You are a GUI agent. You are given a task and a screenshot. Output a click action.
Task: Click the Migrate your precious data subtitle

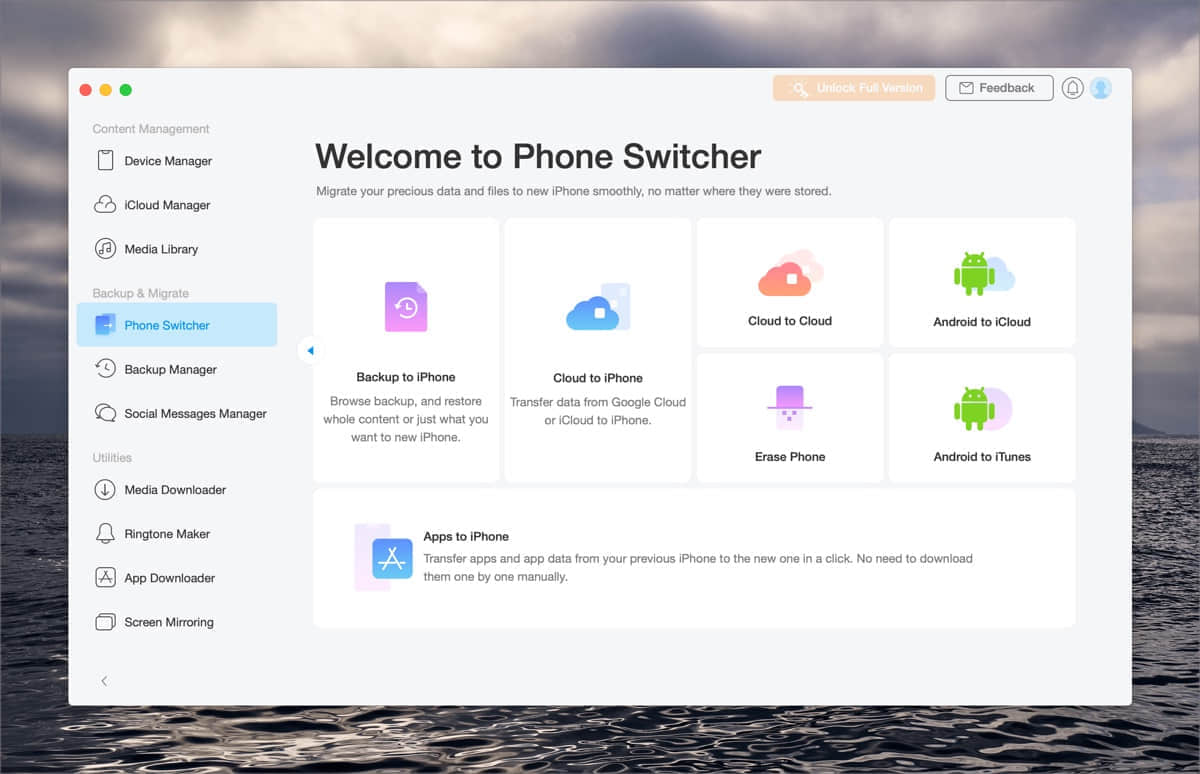coord(574,190)
